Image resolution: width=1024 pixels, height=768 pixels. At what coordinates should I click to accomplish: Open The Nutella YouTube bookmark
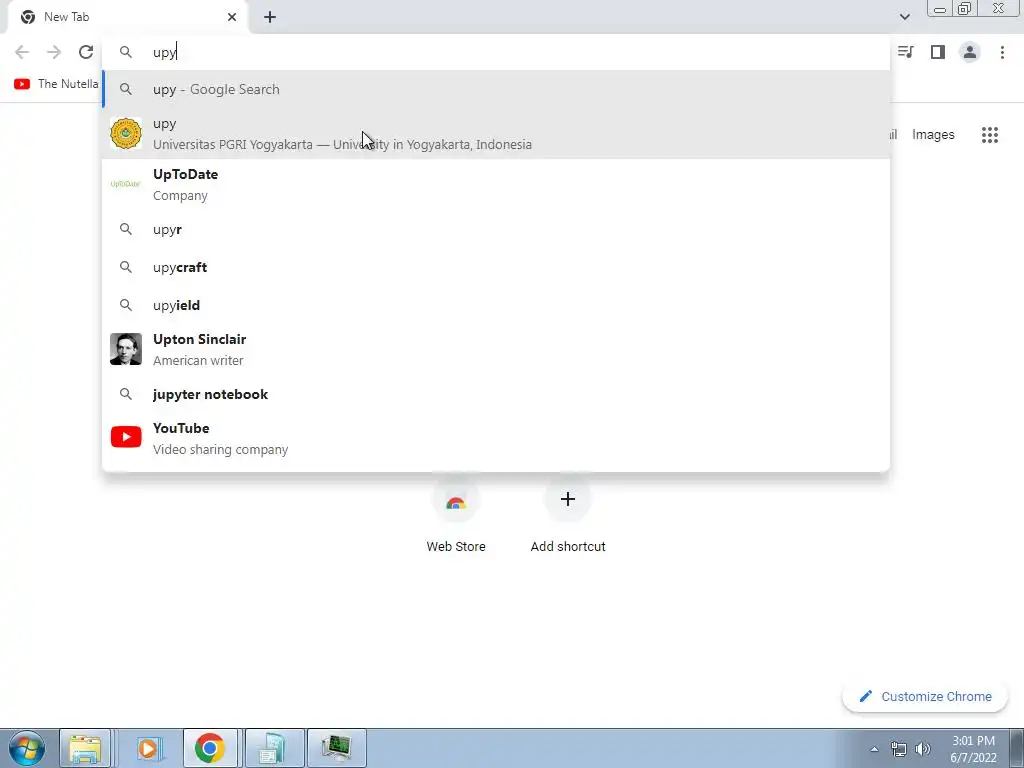point(56,84)
